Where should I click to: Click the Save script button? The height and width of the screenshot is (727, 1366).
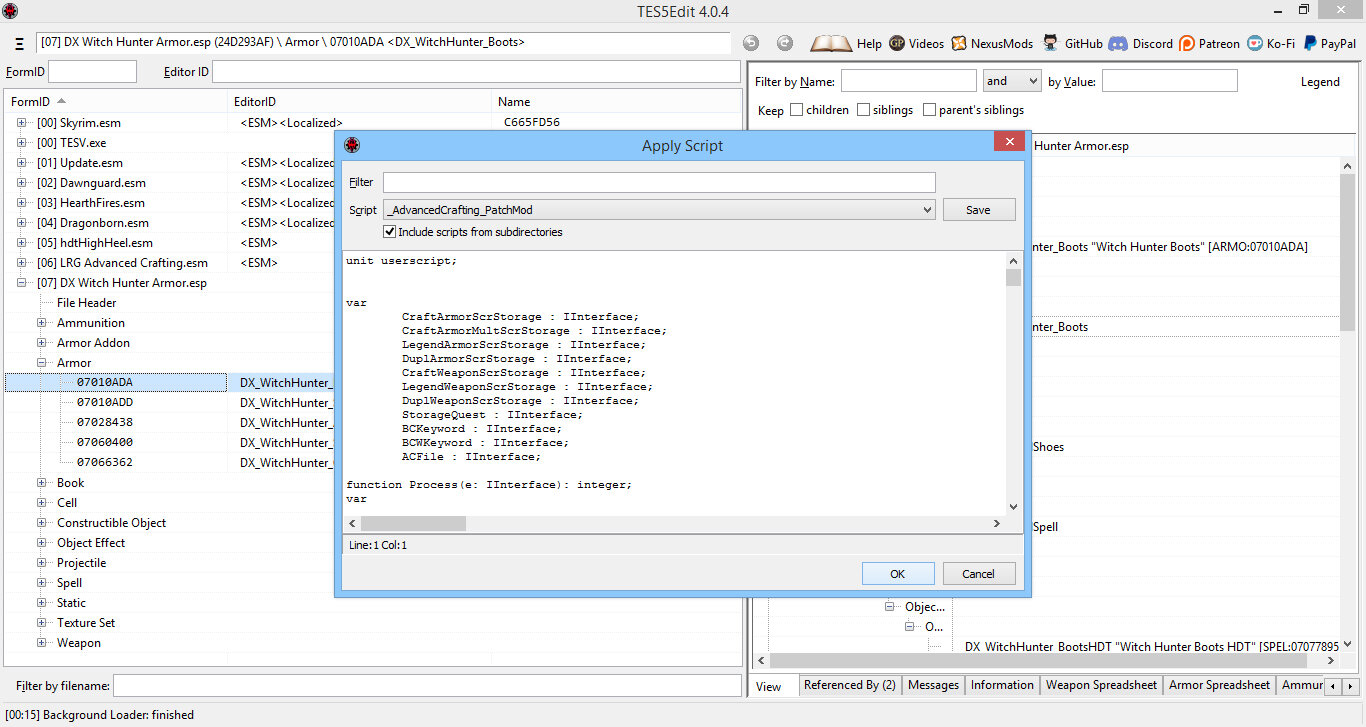(x=979, y=210)
